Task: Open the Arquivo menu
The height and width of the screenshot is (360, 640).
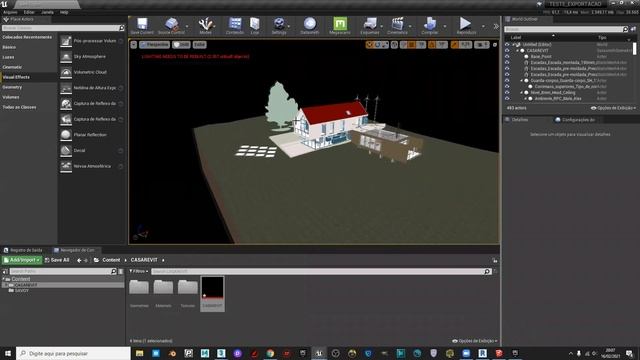Action: (10, 12)
